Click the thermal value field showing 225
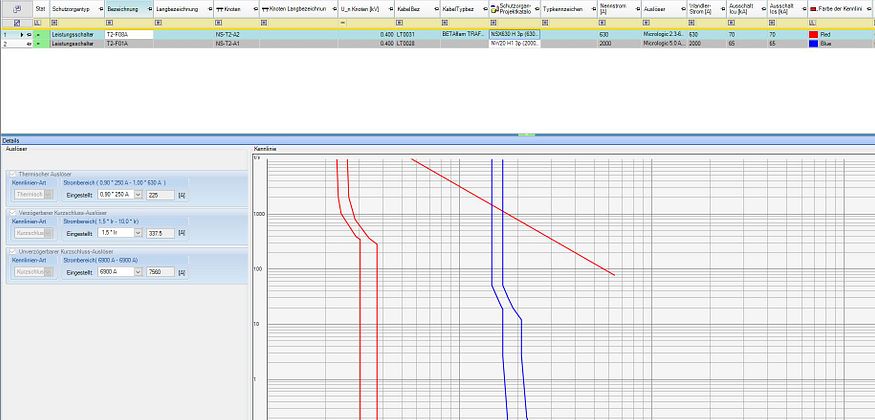 pyautogui.click(x=160, y=195)
